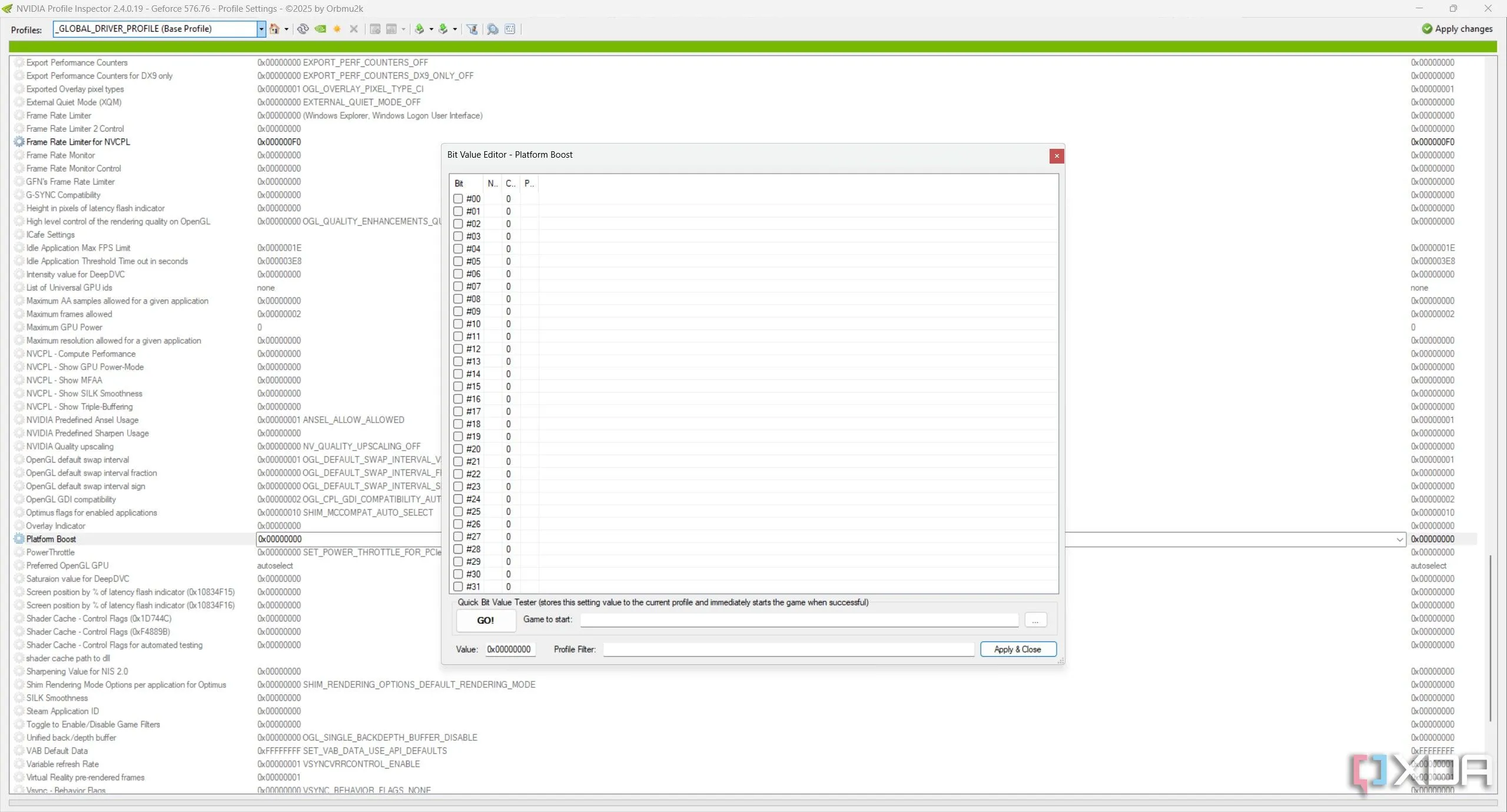
Task: Select Preferred OpenGL GPU setting
Action: click(67, 565)
